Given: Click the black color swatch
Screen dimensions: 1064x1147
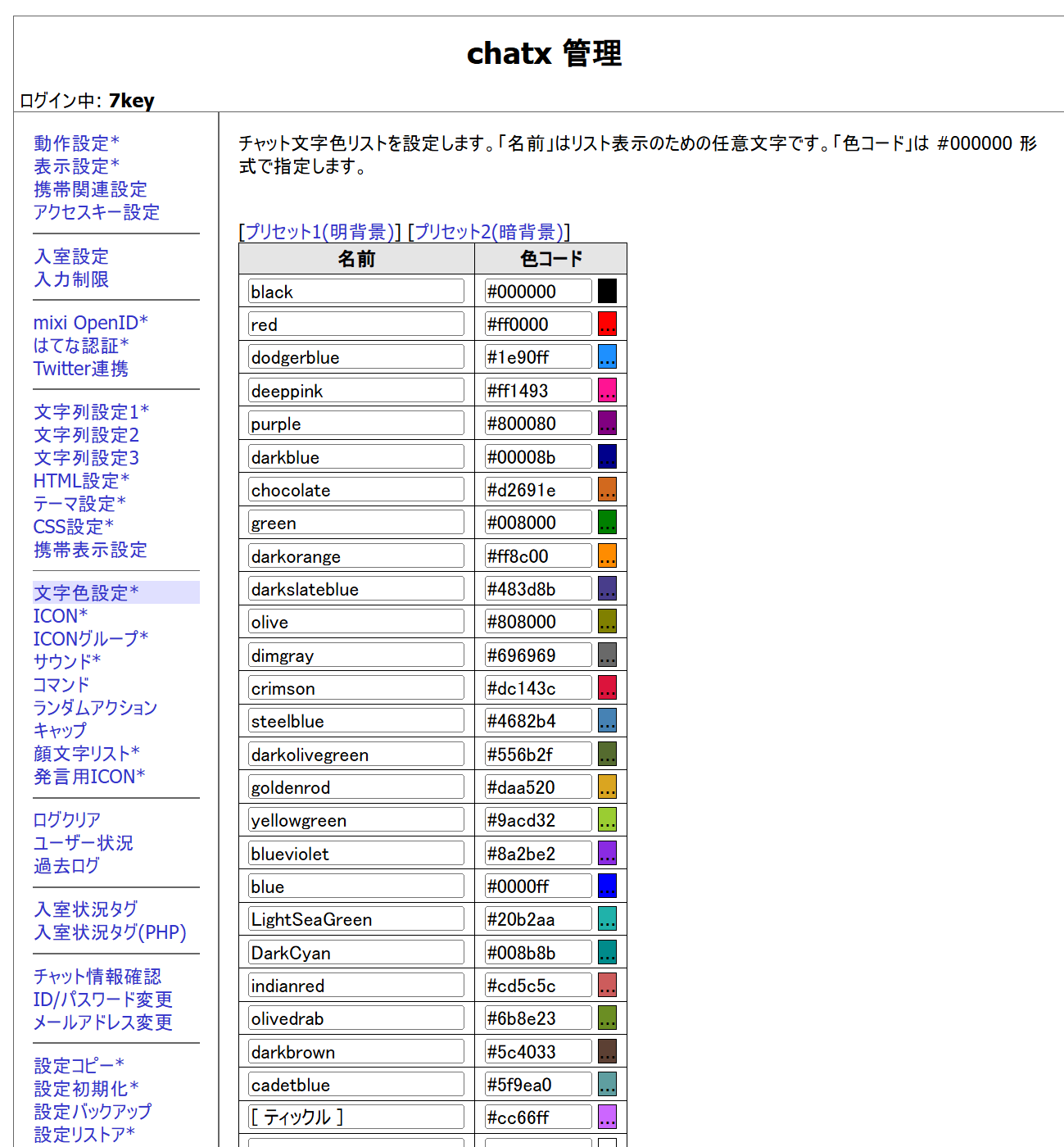Looking at the screenshot, I should (x=607, y=292).
